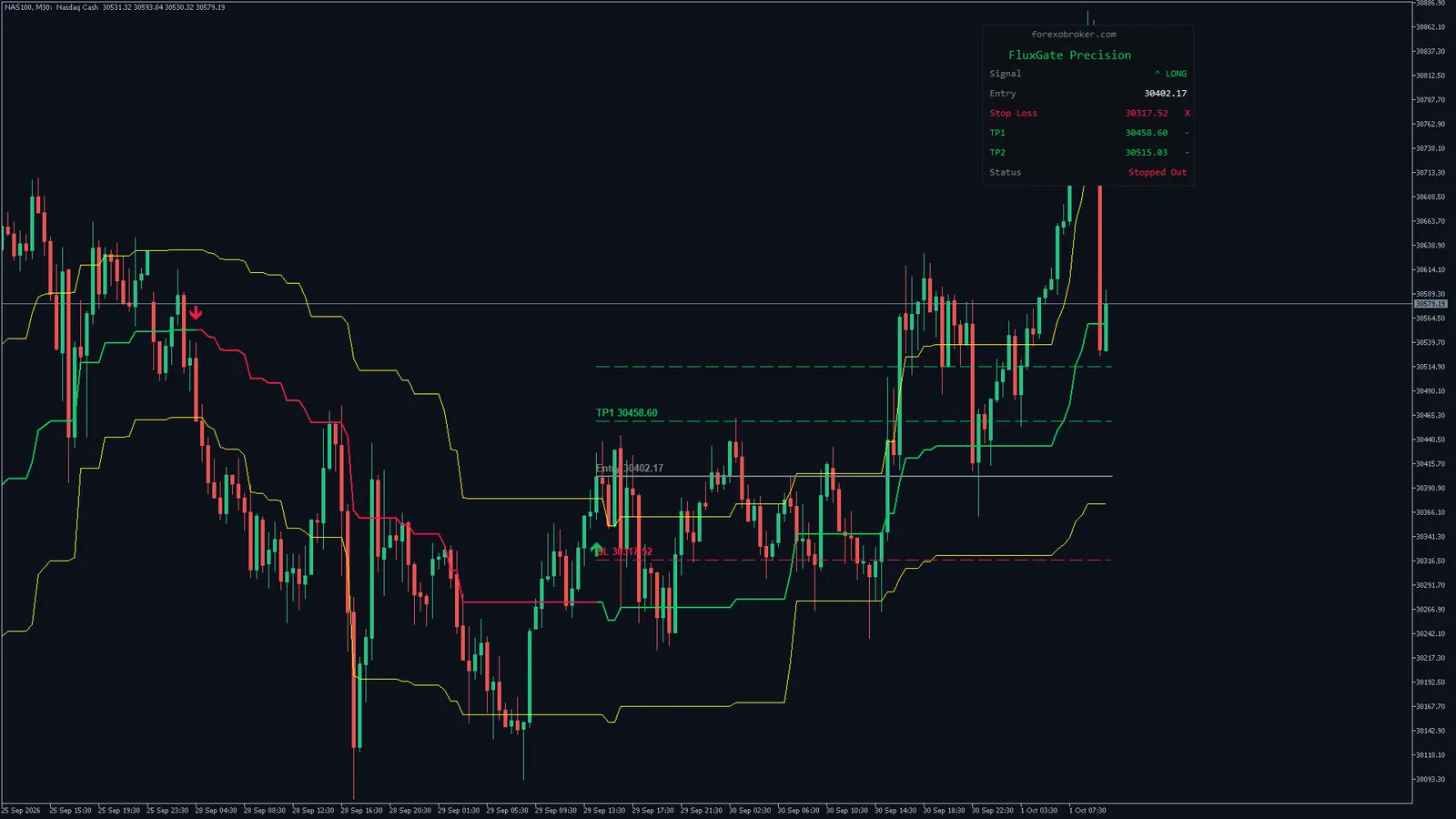Image resolution: width=1456 pixels, height=819 pixels.
Task: Select the Stopped Out status text
Action: tap(1158, 172)
